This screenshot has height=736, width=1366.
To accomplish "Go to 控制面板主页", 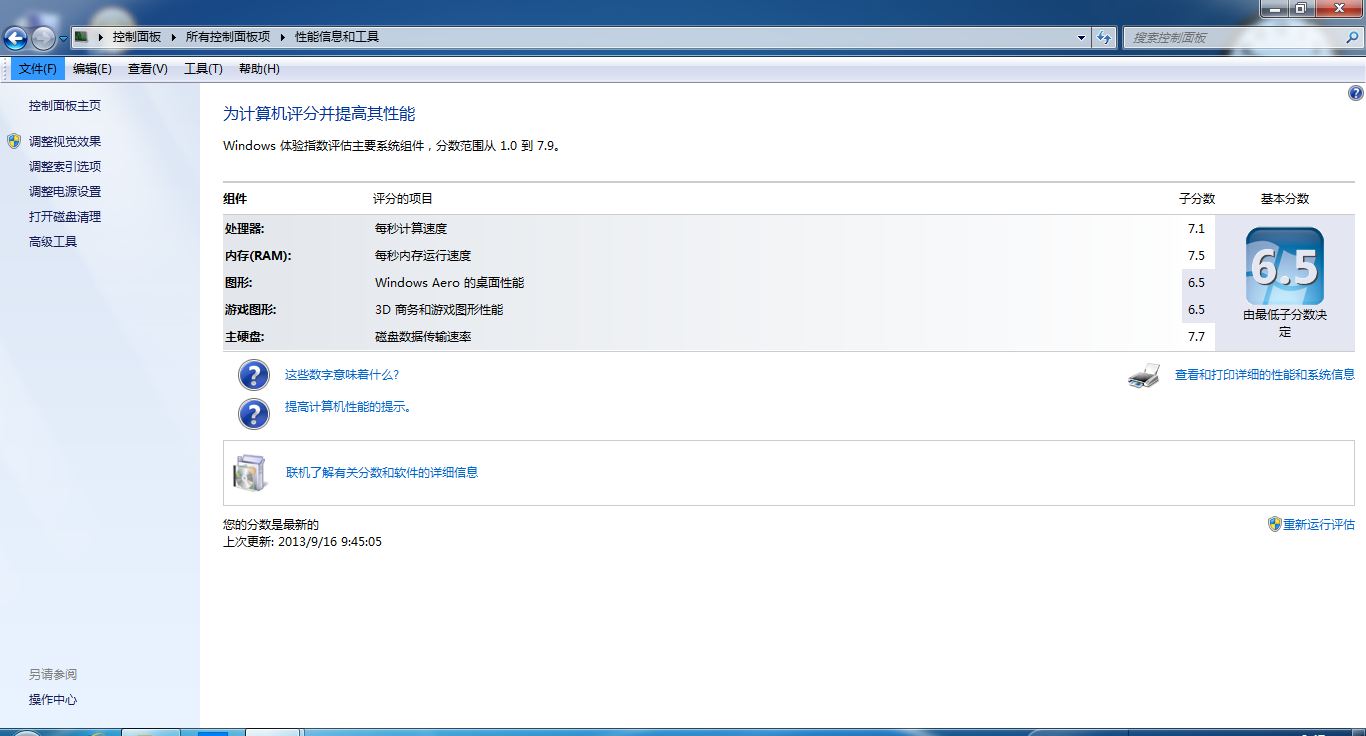I will [65, 105].
